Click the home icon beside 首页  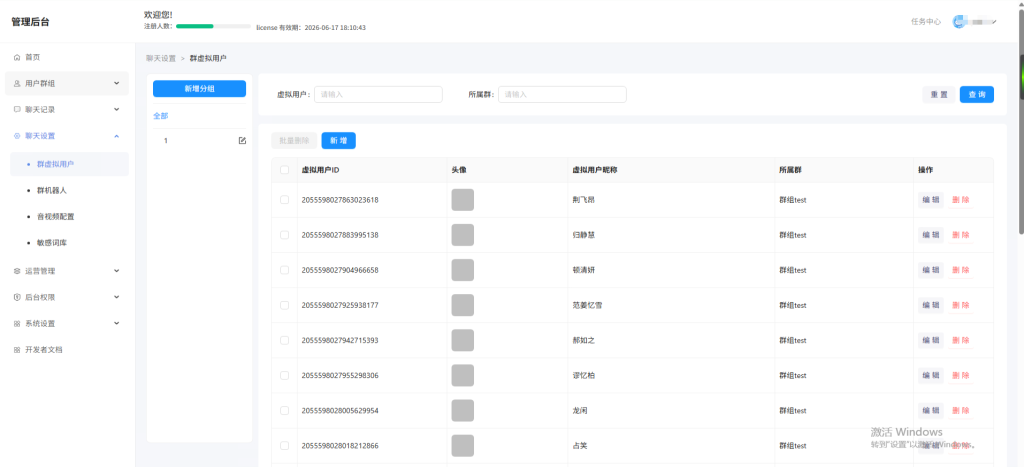(x=17, y=57)
